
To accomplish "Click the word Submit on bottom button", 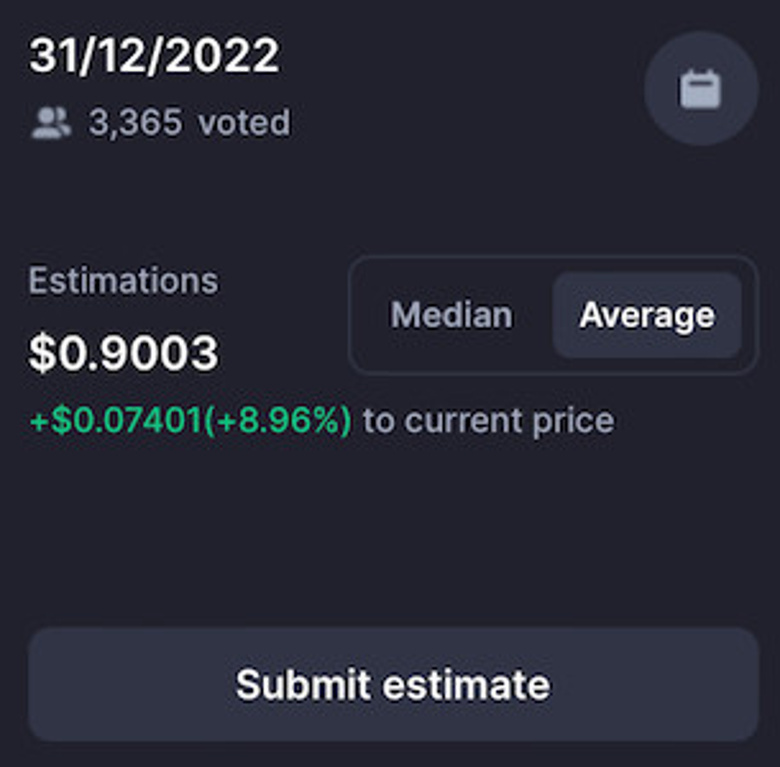I will pos(303,685).
